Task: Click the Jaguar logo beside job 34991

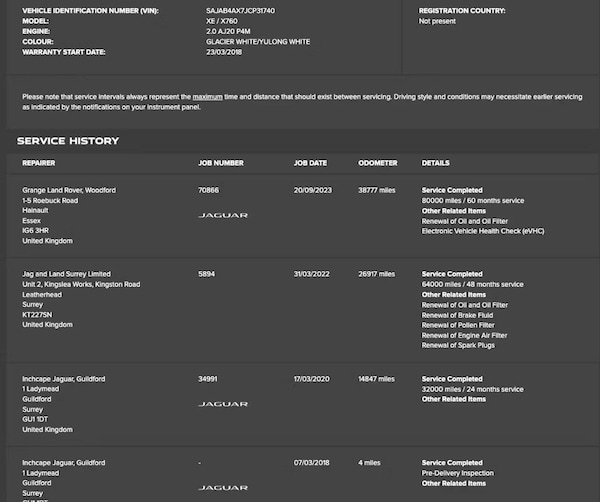Action: point(223,404)
